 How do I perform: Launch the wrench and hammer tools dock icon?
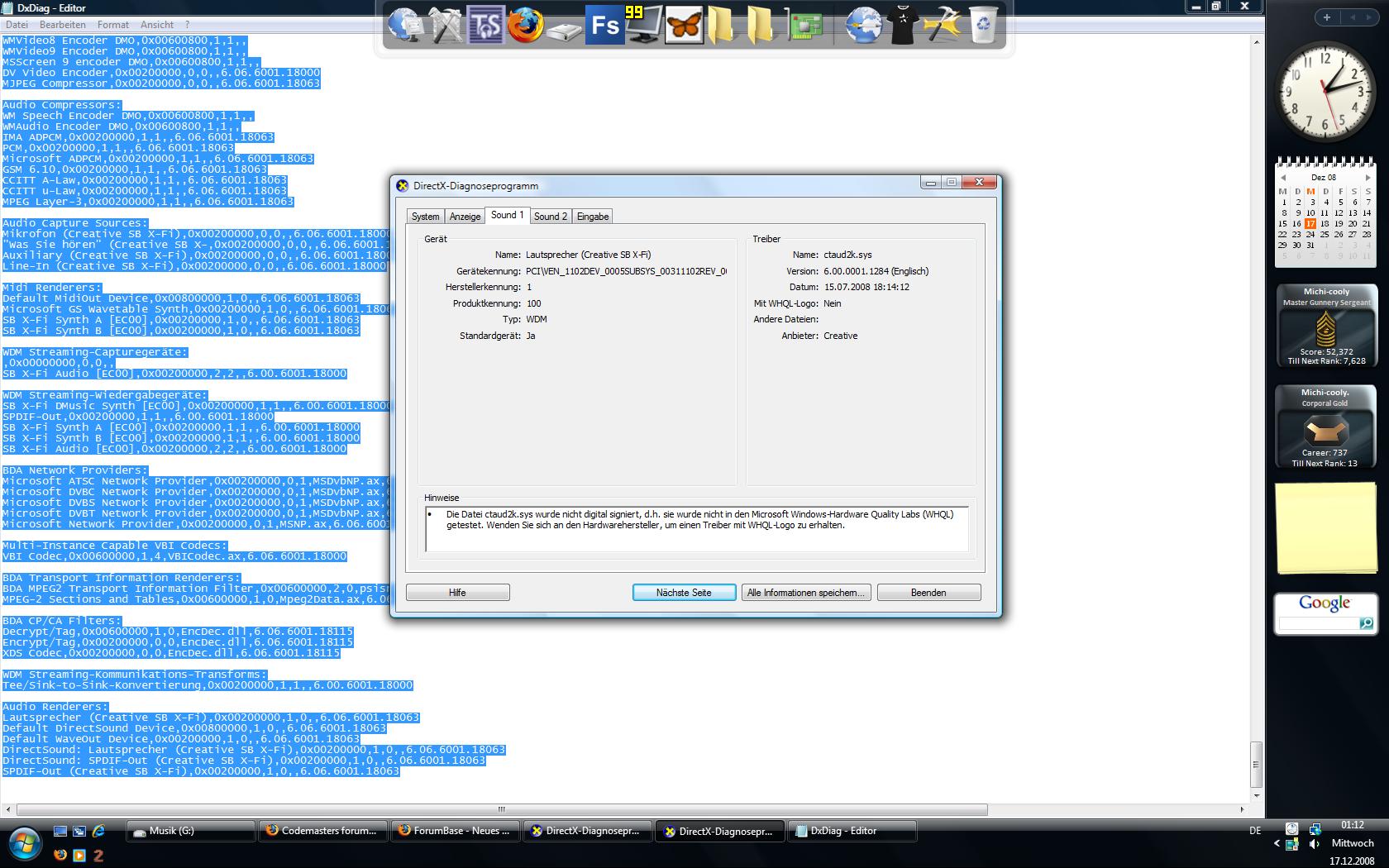(446, 25)
